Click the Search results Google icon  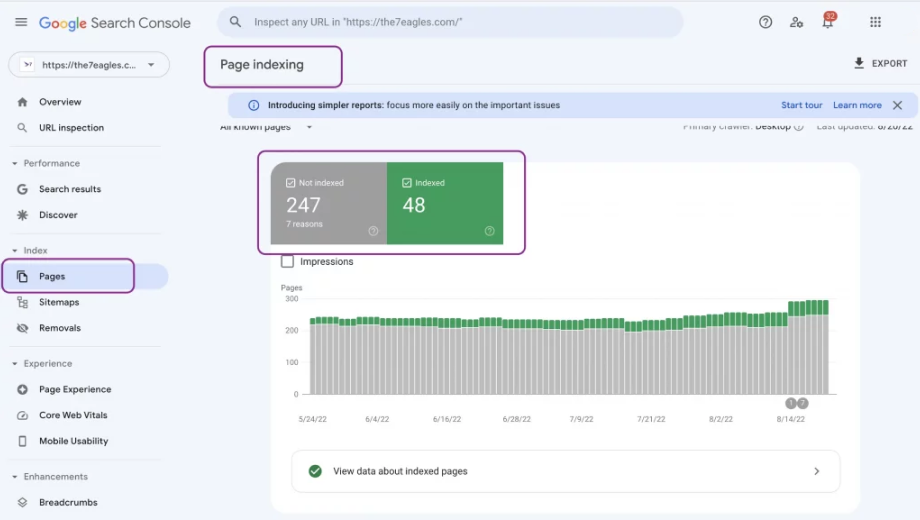[22, 189]
